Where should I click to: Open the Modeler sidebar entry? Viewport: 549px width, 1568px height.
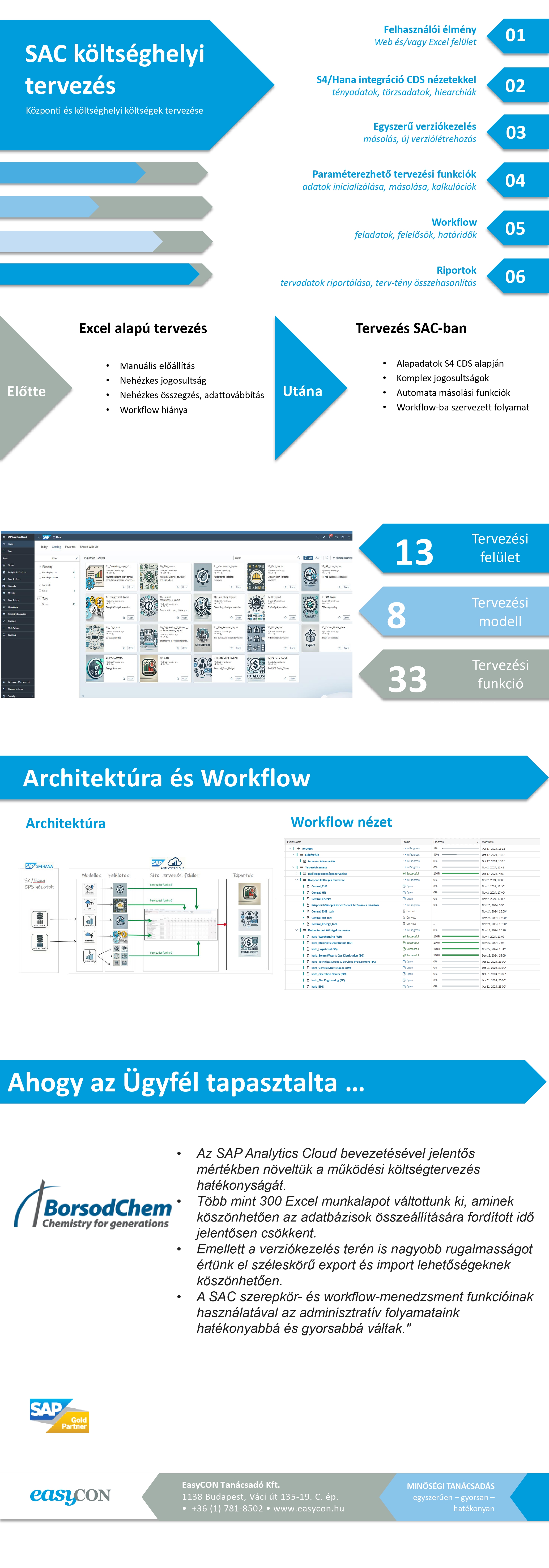point(12,593)
